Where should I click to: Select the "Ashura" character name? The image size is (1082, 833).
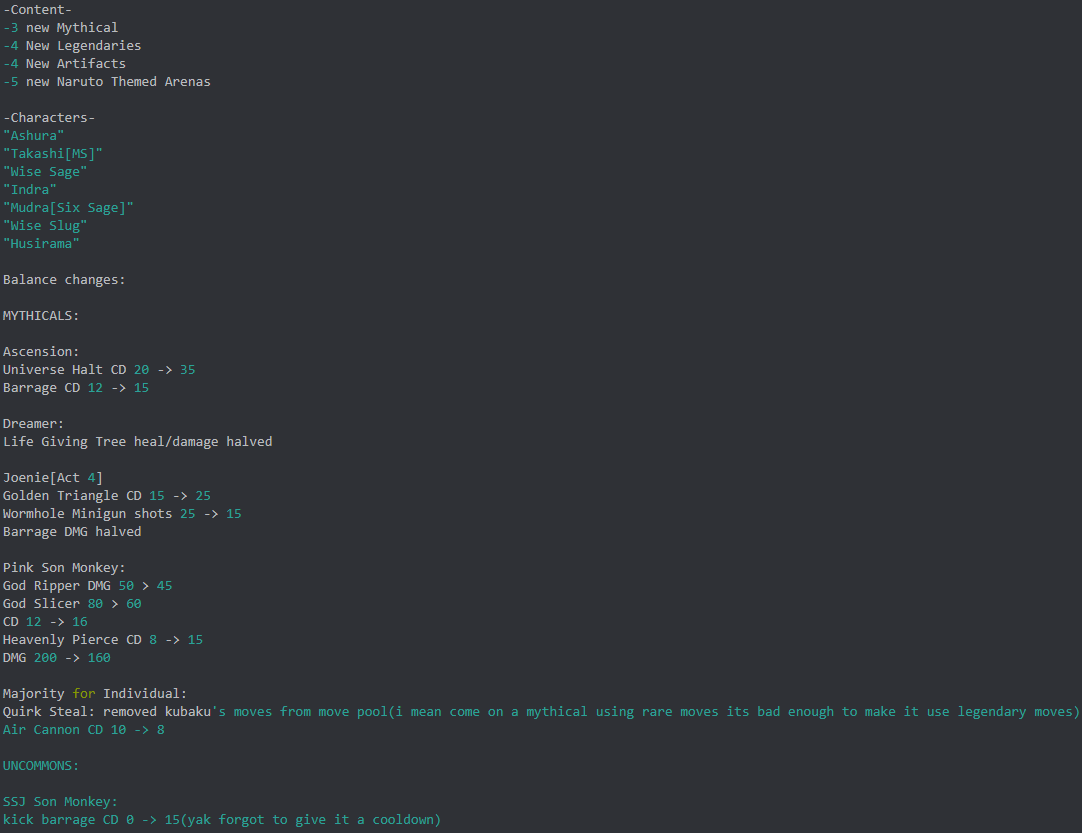34,136
